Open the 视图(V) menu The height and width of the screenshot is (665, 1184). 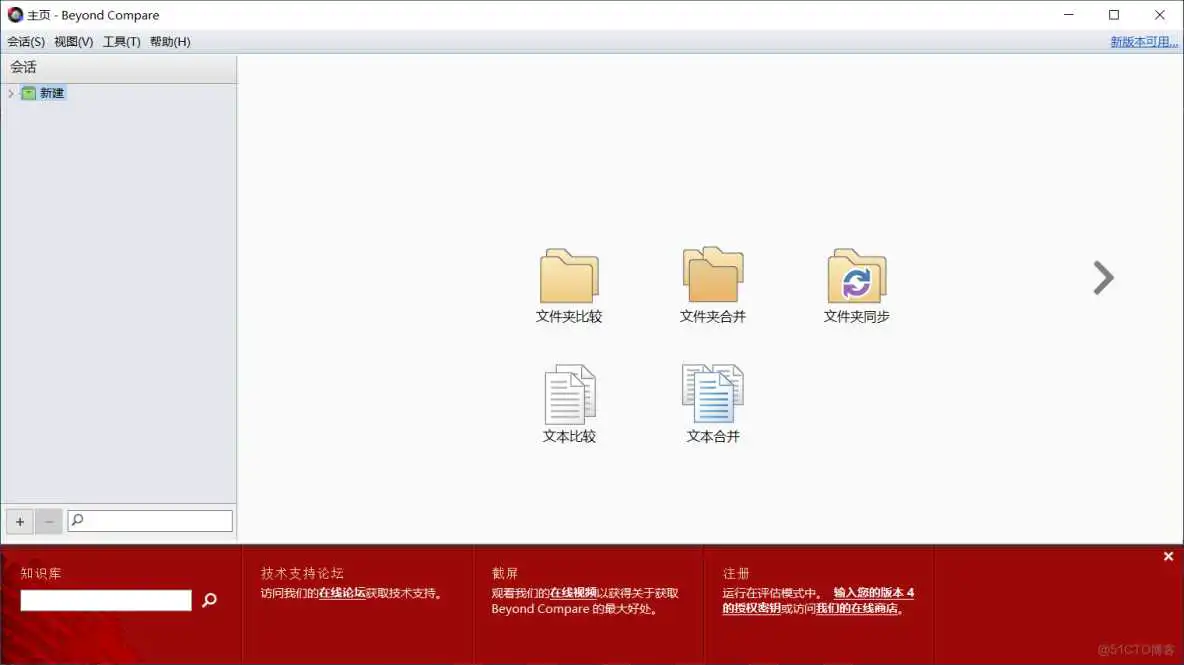click(x=74, y=41)
